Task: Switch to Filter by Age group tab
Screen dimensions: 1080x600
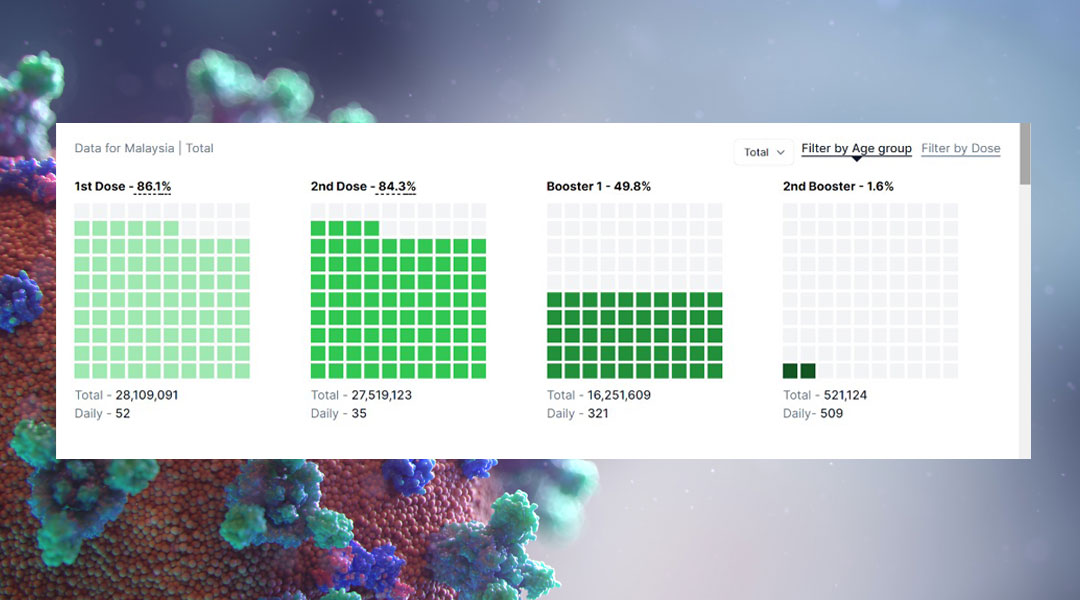Action: tap(856, 149)
